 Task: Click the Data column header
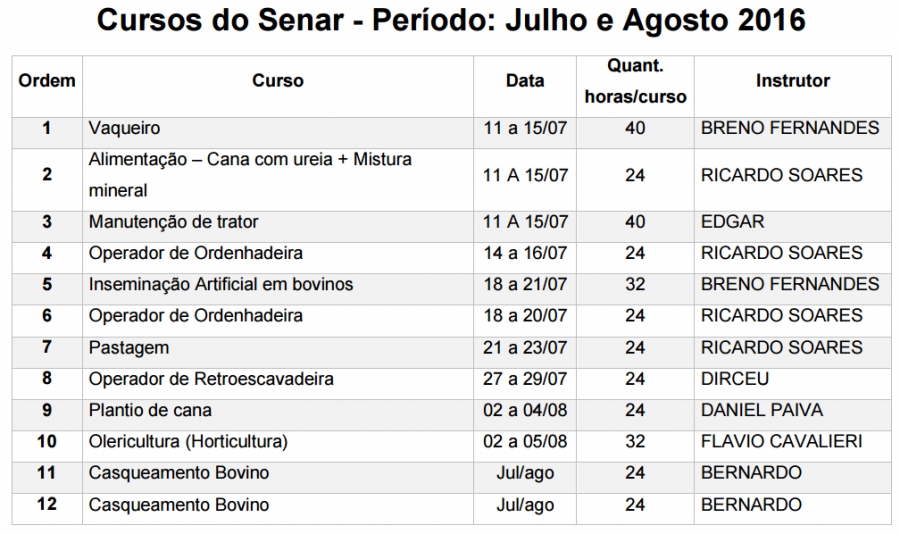[525, 80]
